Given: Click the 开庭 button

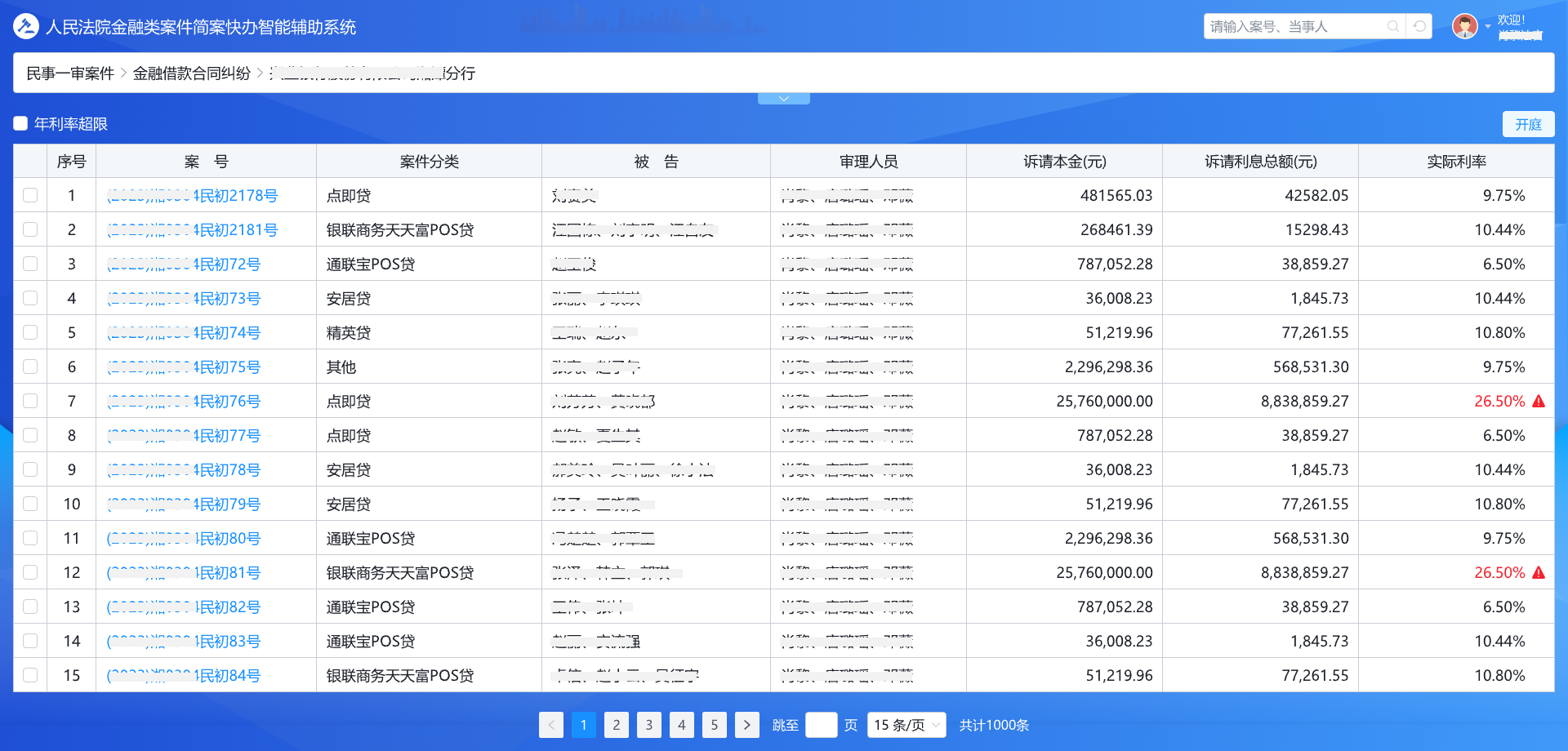Looking at the screenshot, I should pos(1528,124).
